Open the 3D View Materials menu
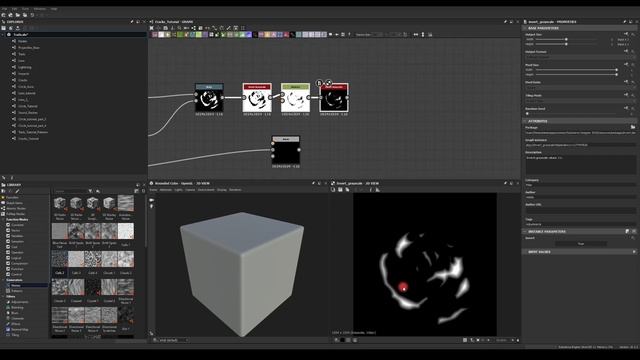Image resolution: width=640 pixels, height=360 pixels. pyautogui.click(x=166, y=190)
